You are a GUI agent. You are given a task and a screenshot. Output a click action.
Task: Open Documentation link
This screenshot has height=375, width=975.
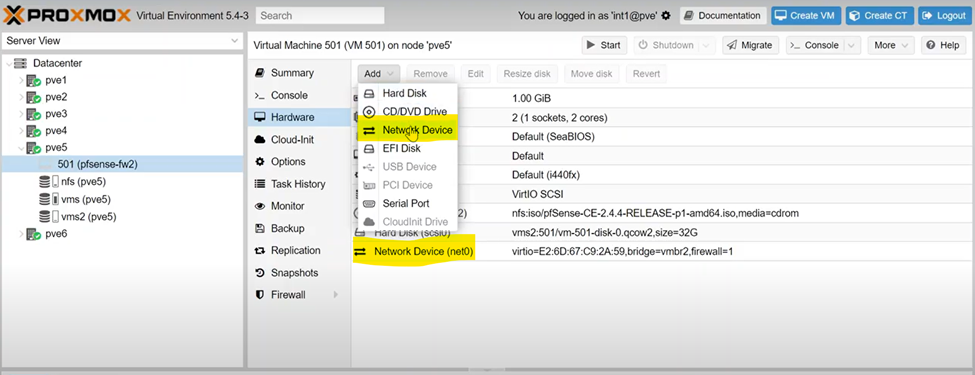point(723,16)
